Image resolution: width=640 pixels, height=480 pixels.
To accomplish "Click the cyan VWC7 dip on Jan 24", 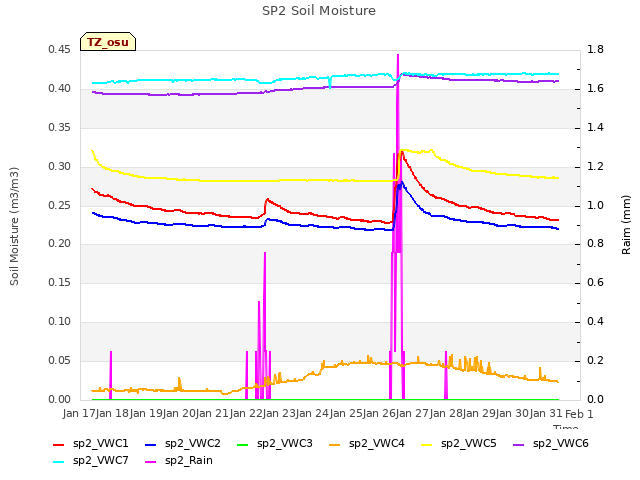I will click(x=330, y=84).
